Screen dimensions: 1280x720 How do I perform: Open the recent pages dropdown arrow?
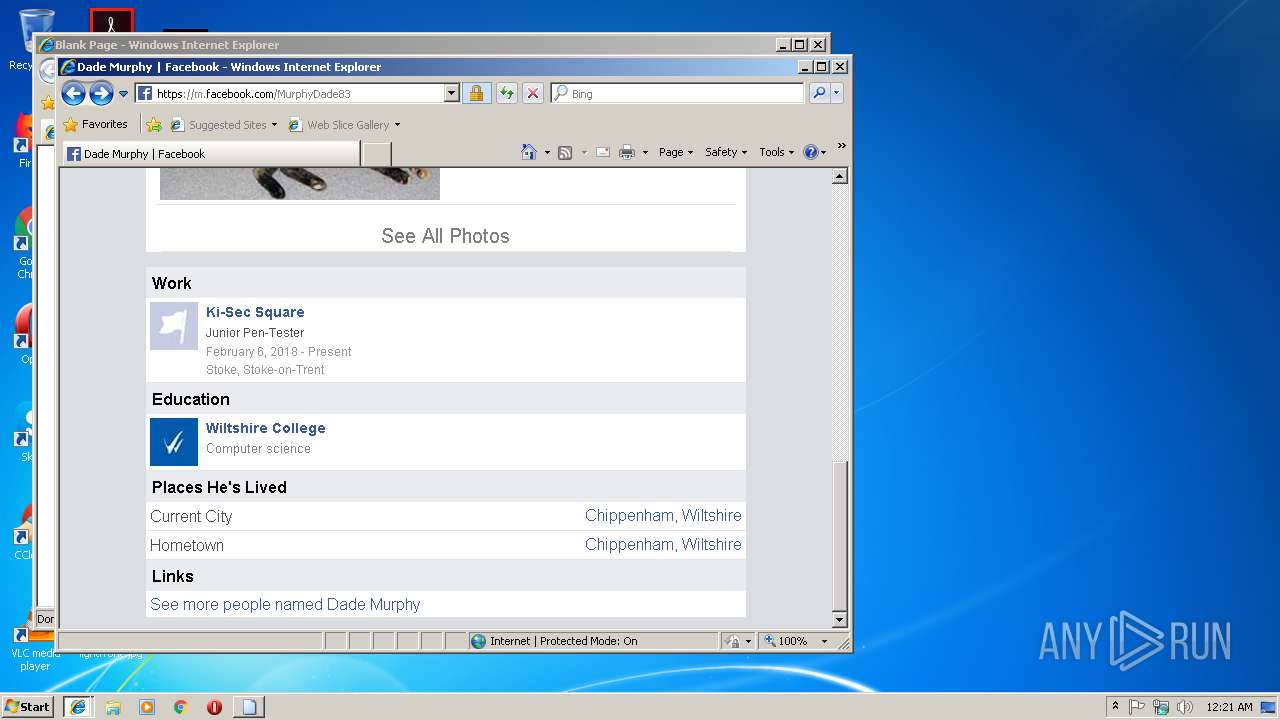click(124, 94)
